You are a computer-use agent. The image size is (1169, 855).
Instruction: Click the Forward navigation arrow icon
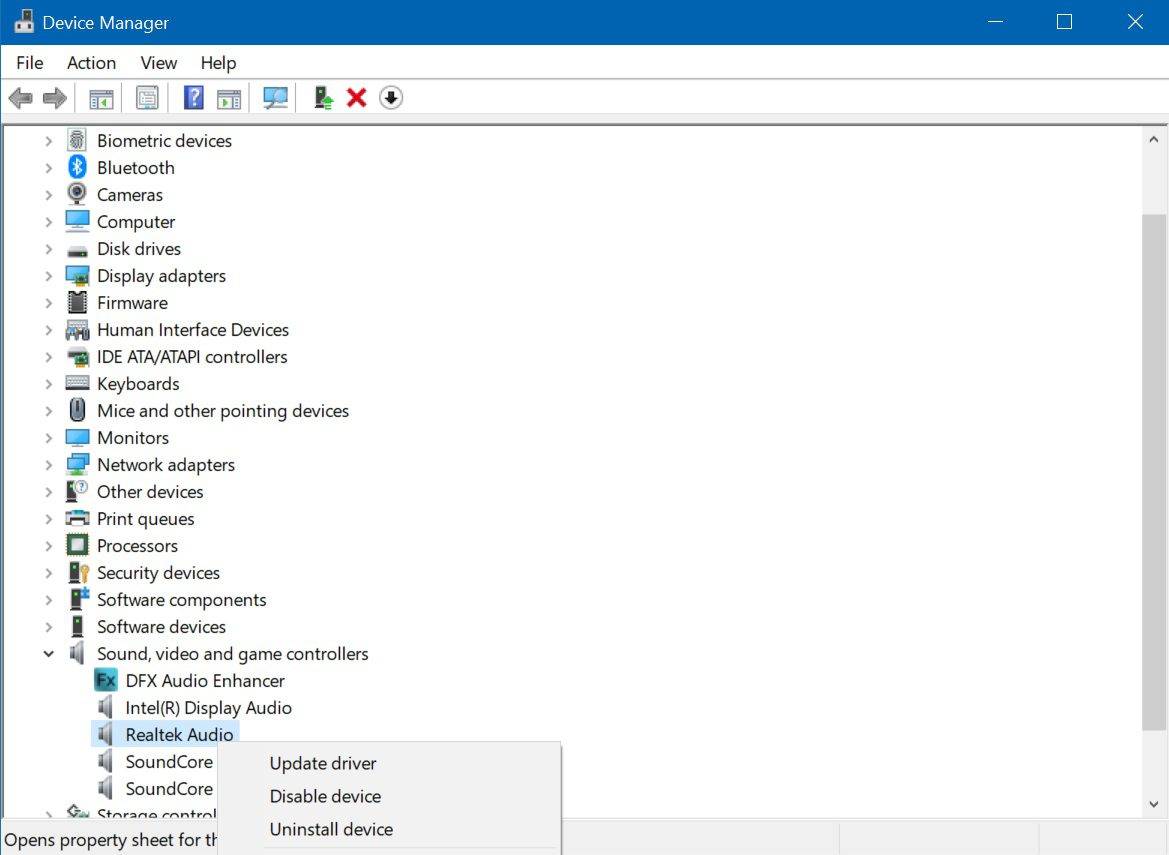point(53,97)
